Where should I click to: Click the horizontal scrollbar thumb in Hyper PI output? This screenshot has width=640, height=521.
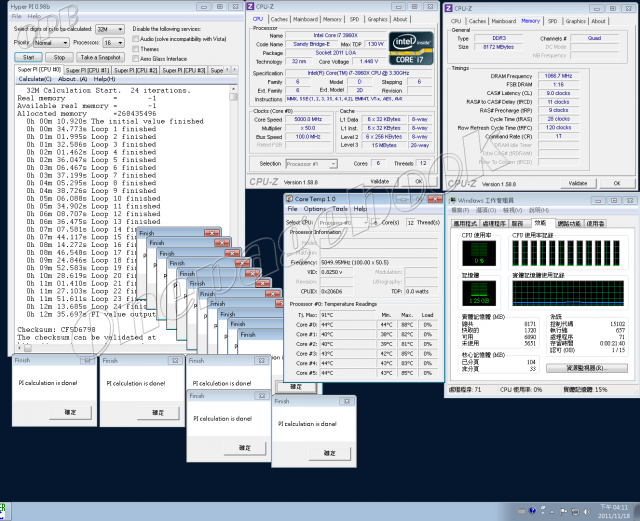pos(28,348)
